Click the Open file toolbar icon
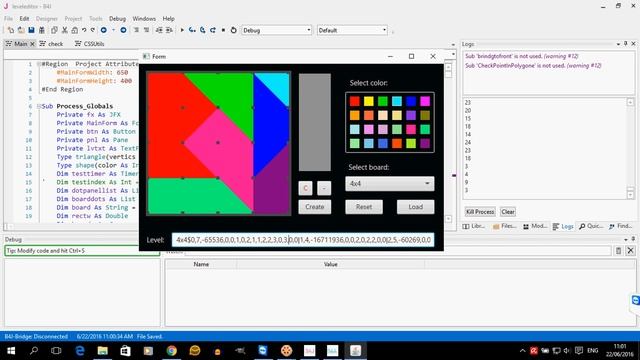640x360 pixels. [21, 30]
